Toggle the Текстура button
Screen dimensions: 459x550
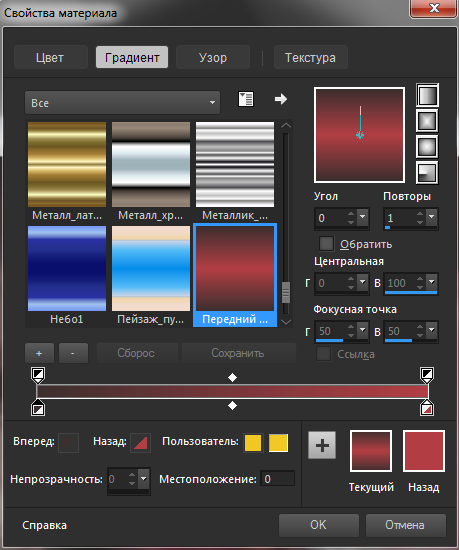tap(311, 57)
